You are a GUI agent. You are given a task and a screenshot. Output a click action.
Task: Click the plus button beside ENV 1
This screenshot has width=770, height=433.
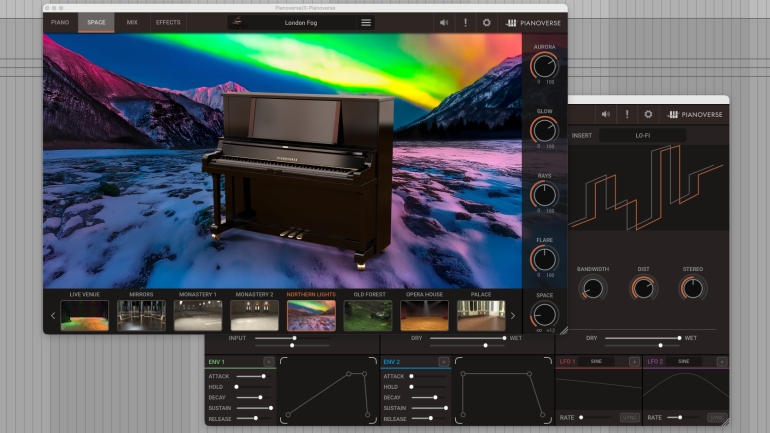coord(269,362)
